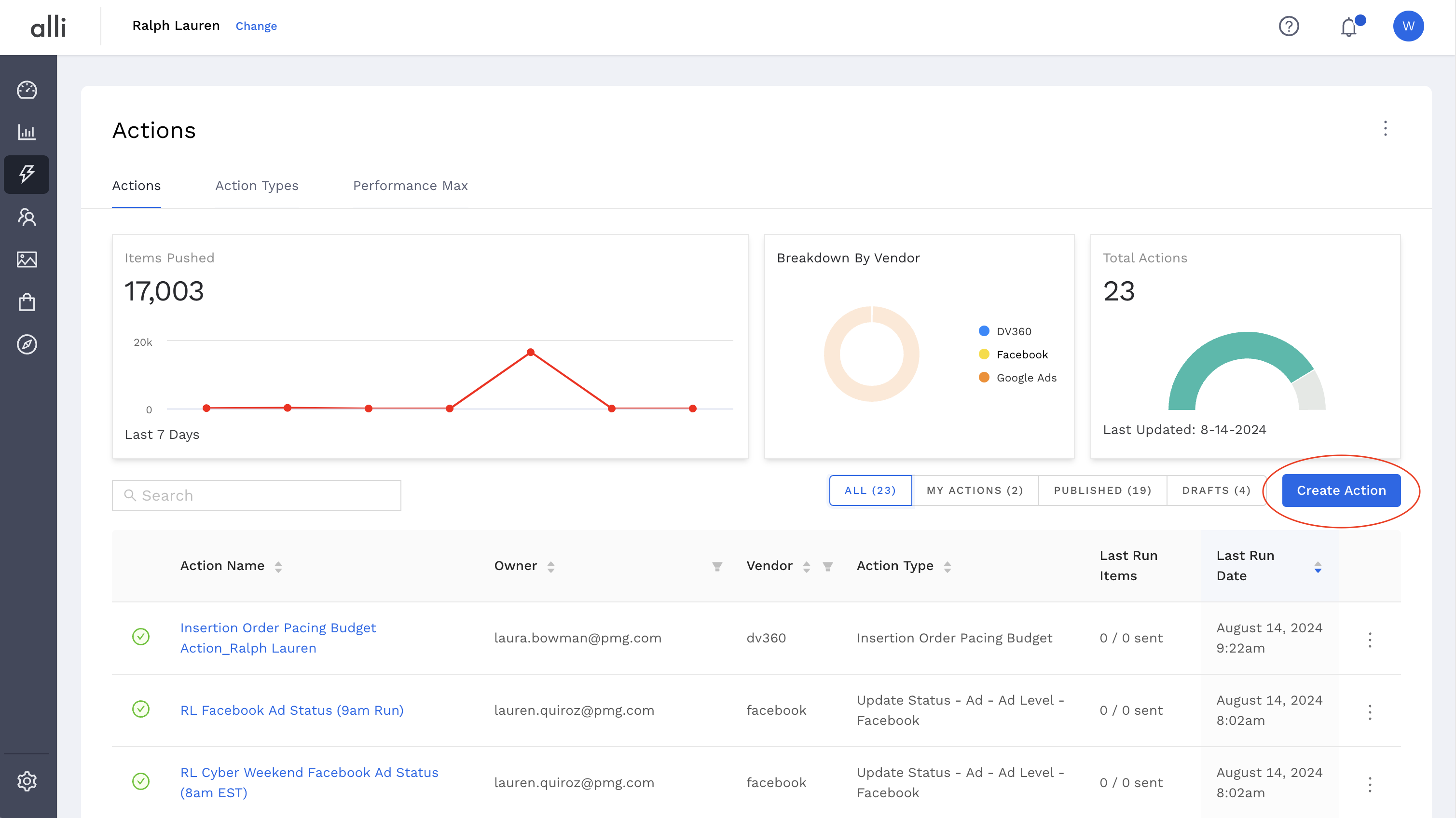Open the help question mark icon
The image size is (1456, 818).
click(x=1289, y=27)
